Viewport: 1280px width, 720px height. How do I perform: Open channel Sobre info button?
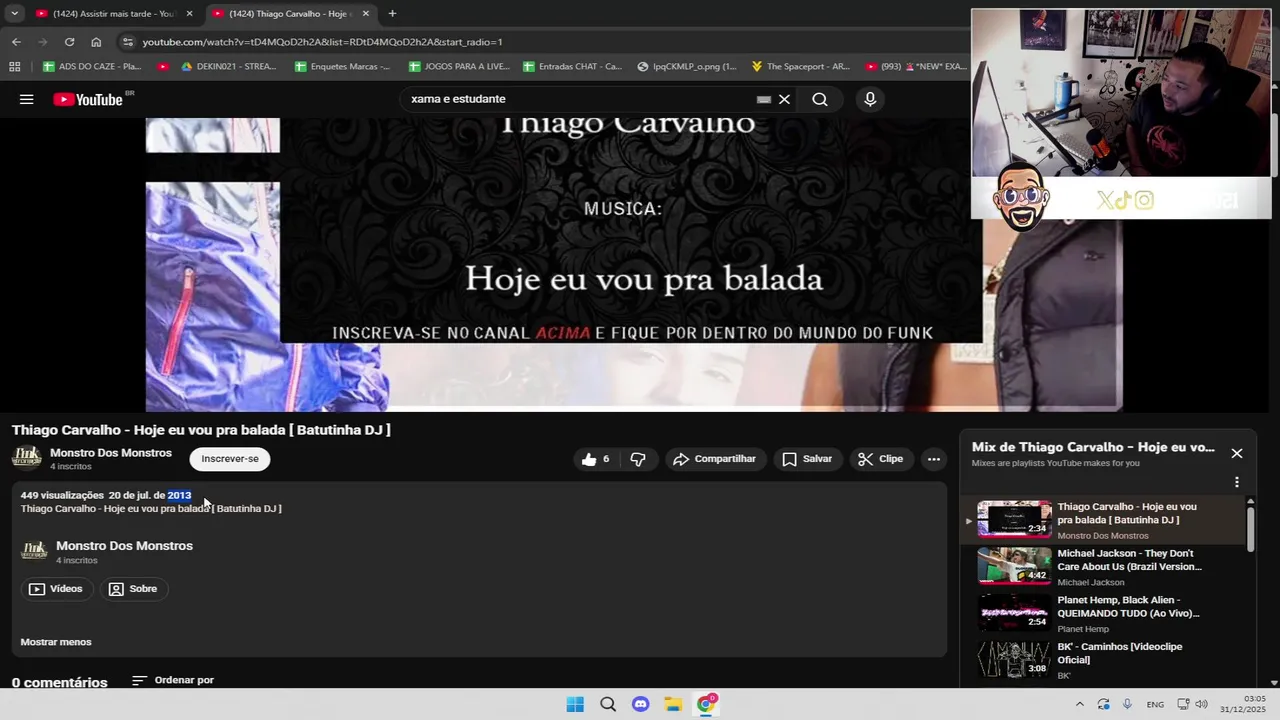(x=133, y=589)
